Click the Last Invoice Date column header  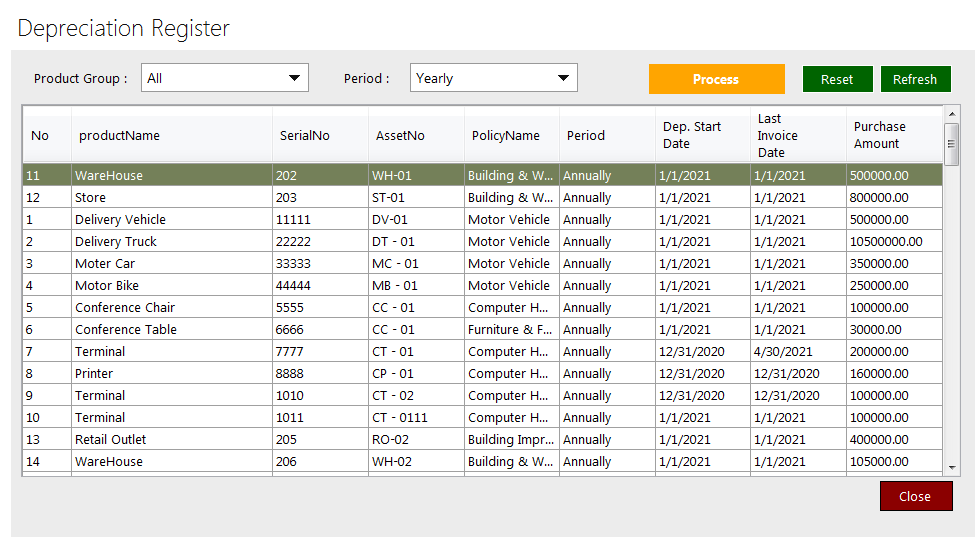[778, 135]
